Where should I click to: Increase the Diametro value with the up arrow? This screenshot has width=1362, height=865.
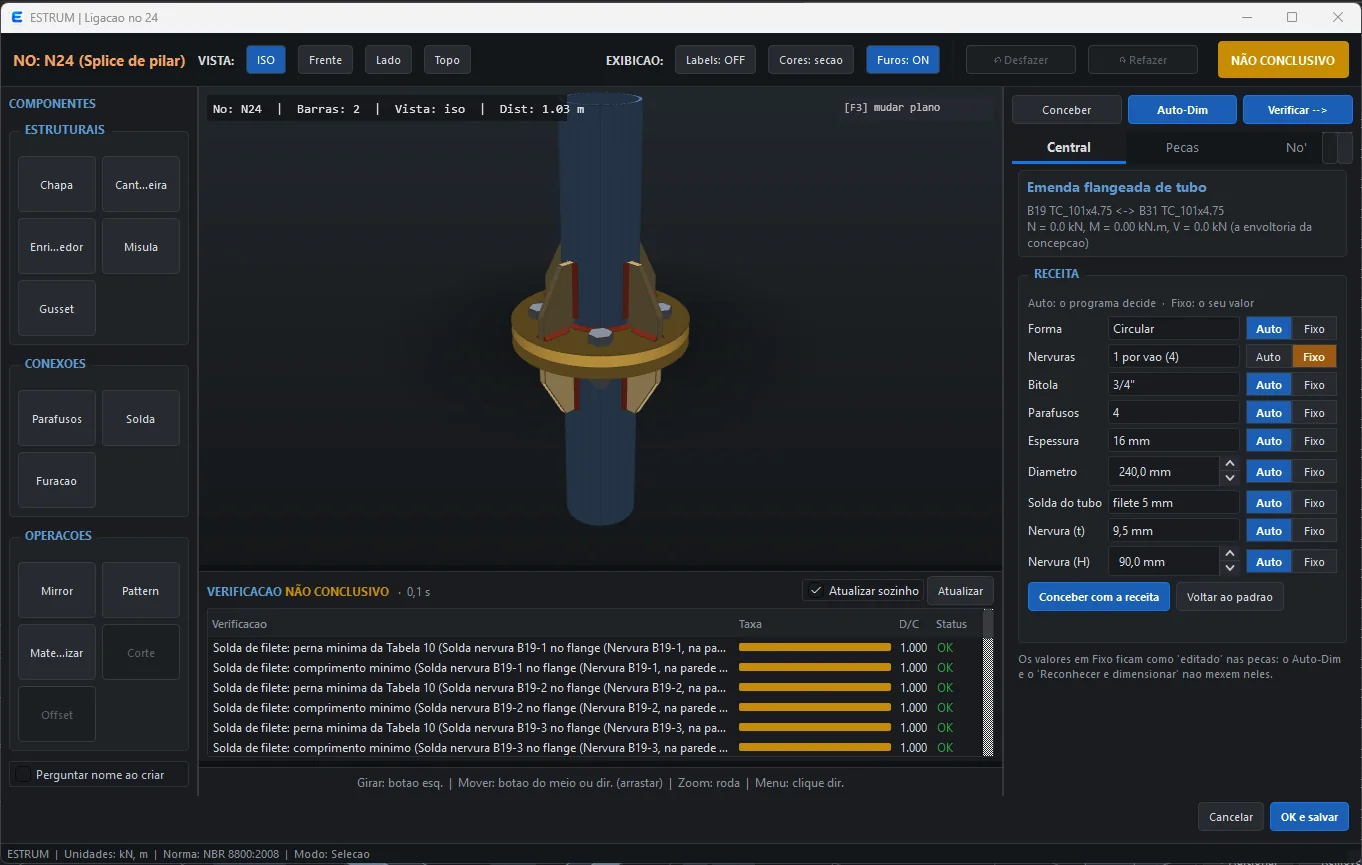pos(1230,465)
